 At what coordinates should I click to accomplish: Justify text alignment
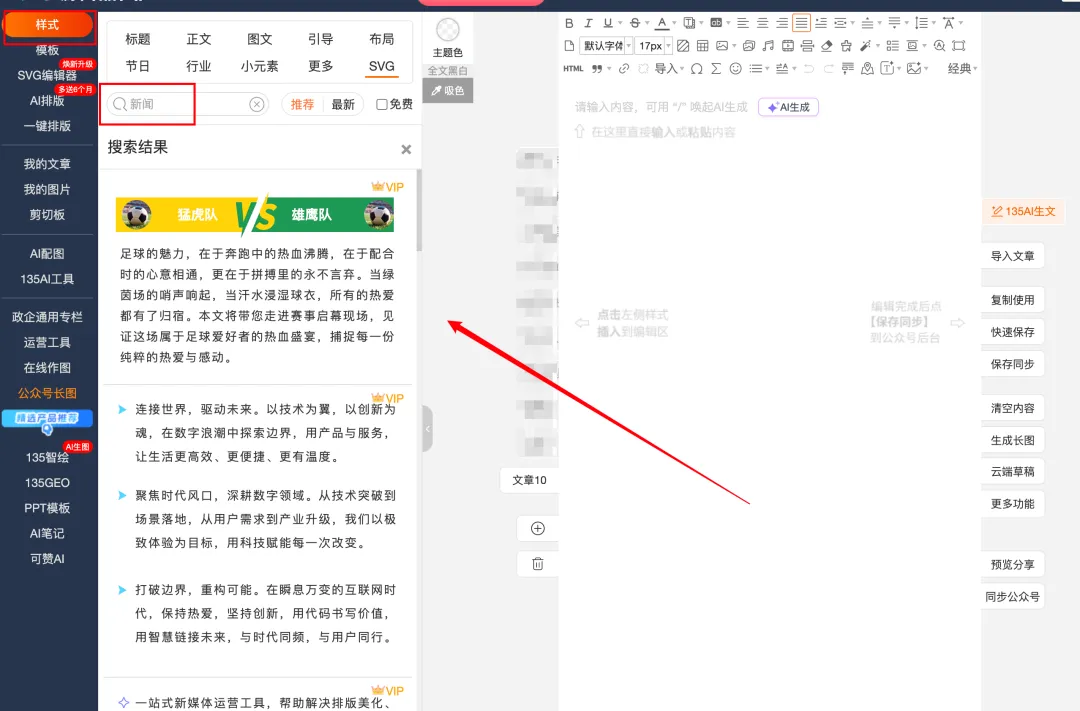point(801,23)
